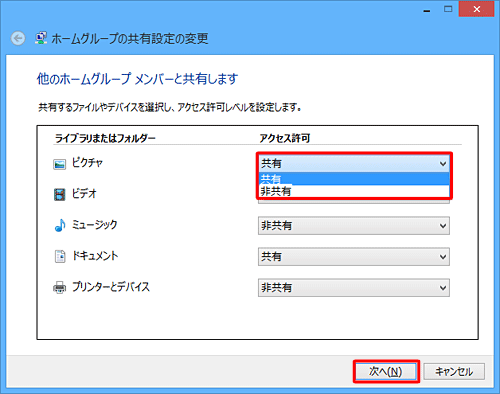Click the ミュージック label

pos(95,225)
